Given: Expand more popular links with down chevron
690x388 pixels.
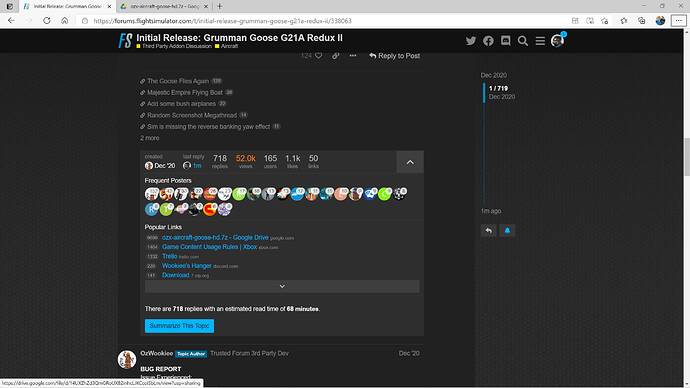Looking at the screenshot, I should [282, 286].
